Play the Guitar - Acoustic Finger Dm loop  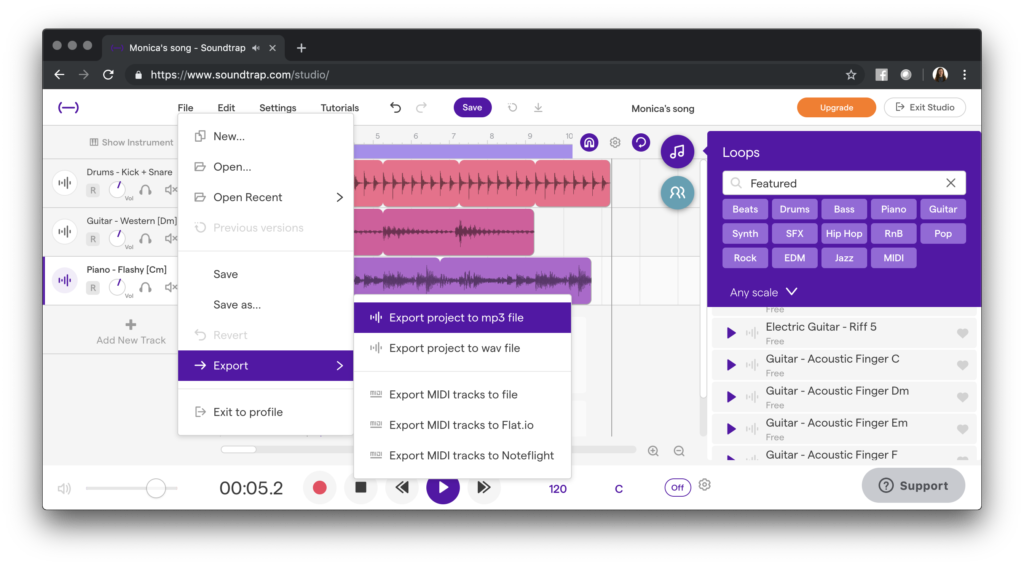click(x=731, y=397)
